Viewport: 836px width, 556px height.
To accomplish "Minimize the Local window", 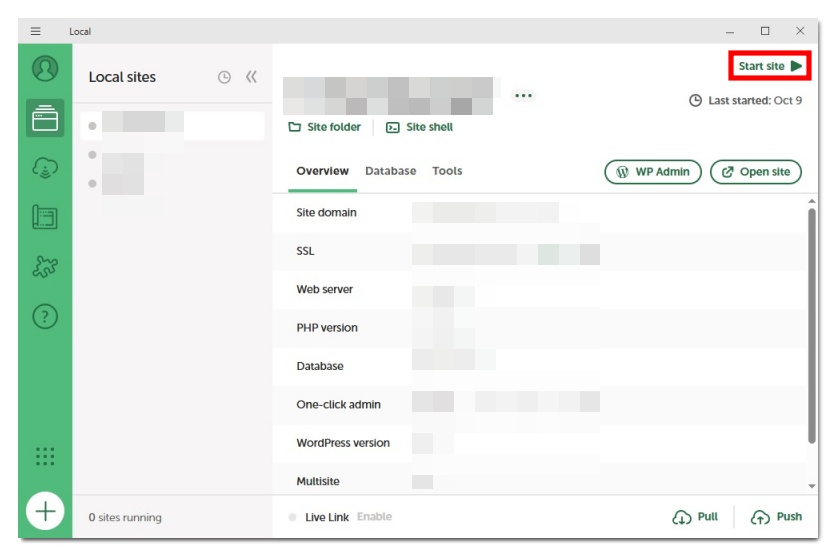I will [730, 31].
